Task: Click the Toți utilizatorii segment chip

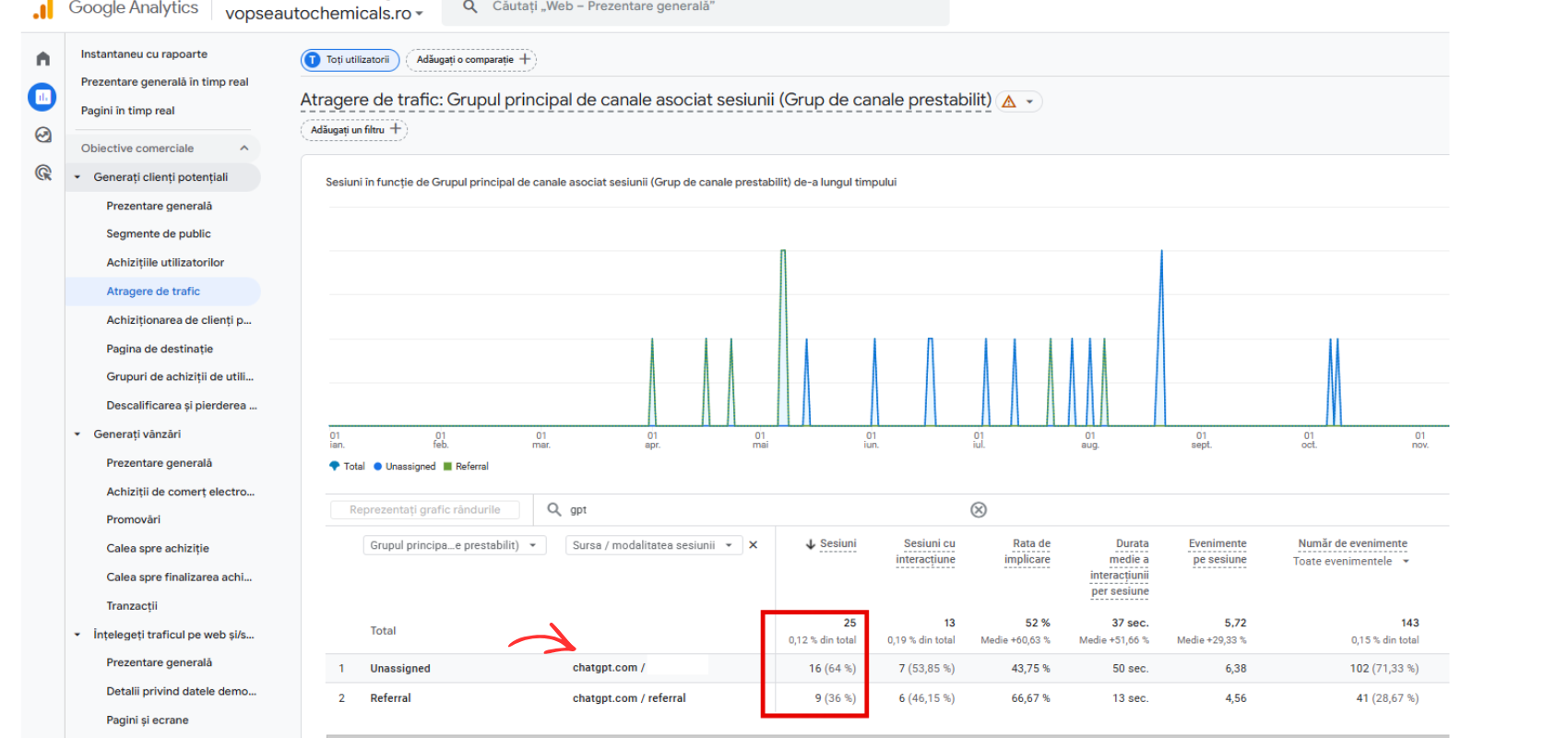Action: coord(350,60)
